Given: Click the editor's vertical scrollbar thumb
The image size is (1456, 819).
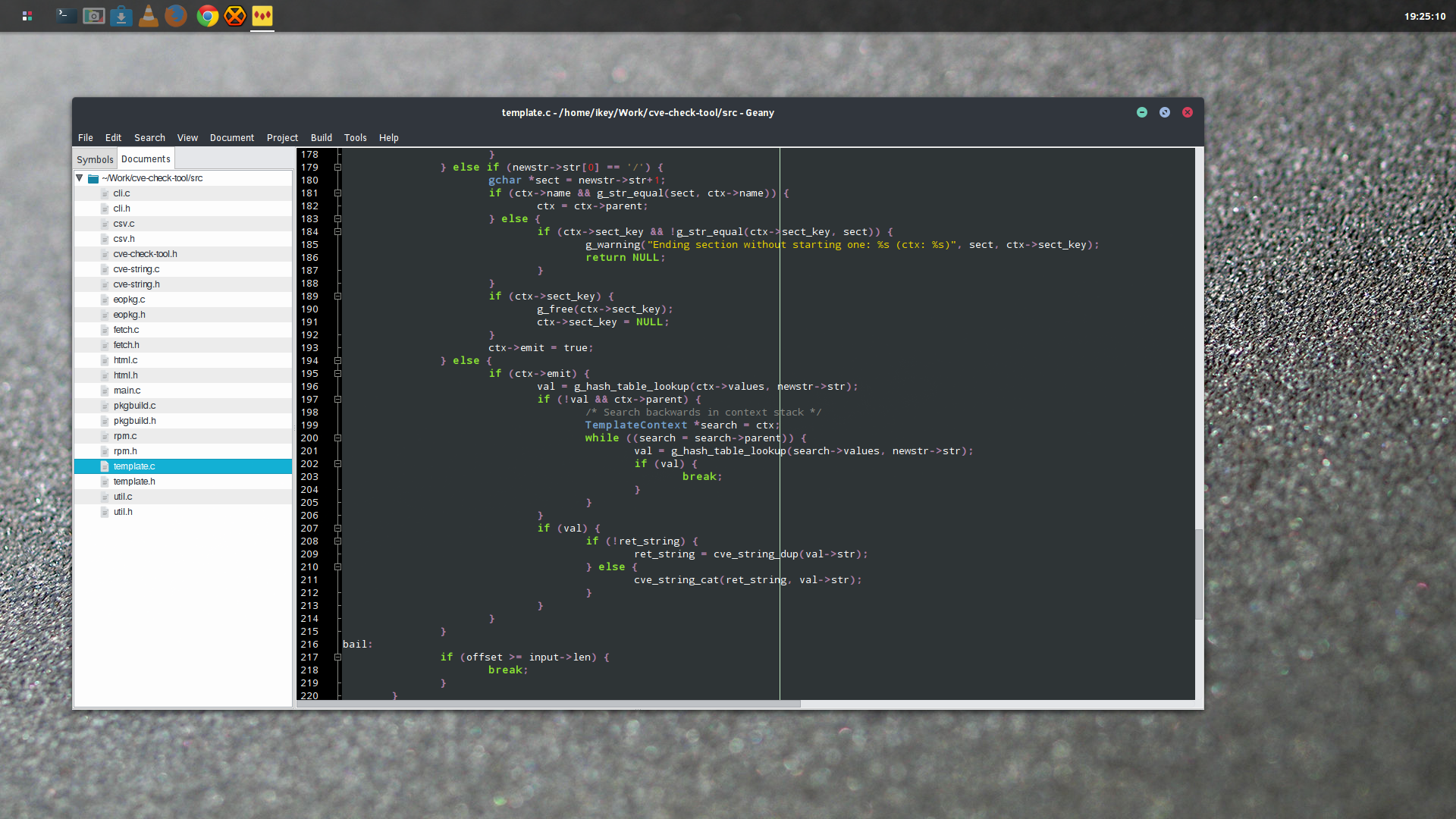Looking at the screenshot, I should [x=1199, y=575].
